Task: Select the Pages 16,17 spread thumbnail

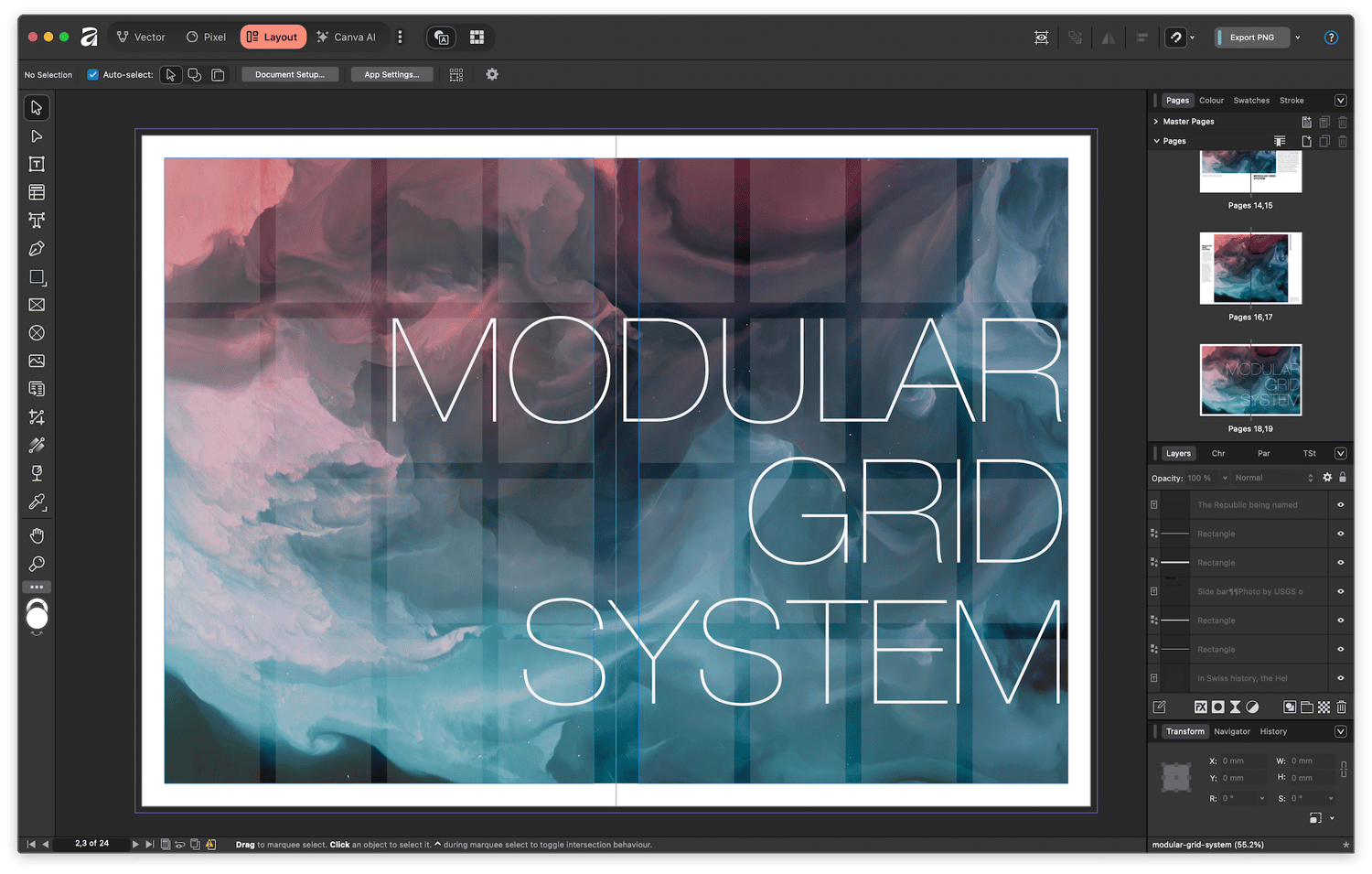Action: (x=1250, y=268)
